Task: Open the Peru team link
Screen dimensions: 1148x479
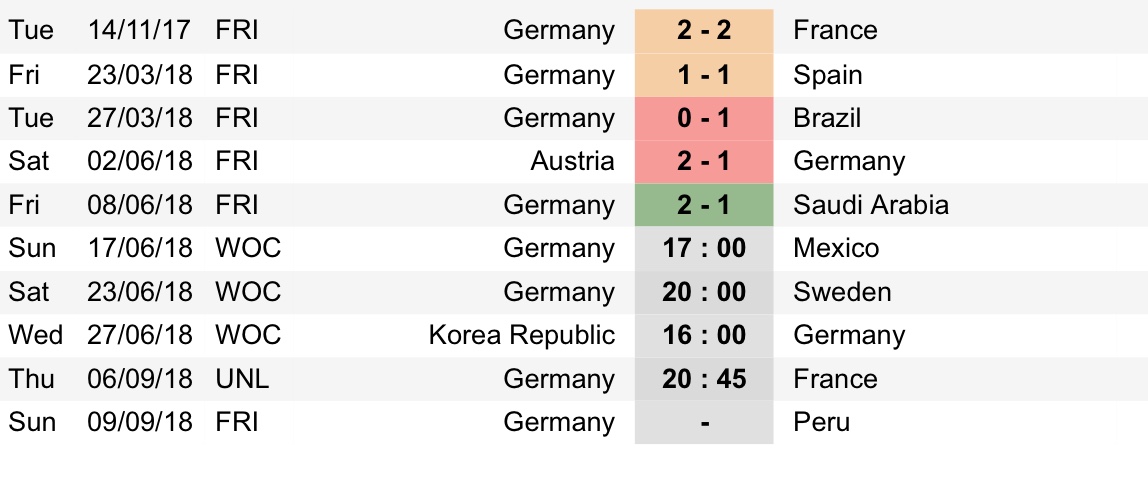Action: click(821, 423)
